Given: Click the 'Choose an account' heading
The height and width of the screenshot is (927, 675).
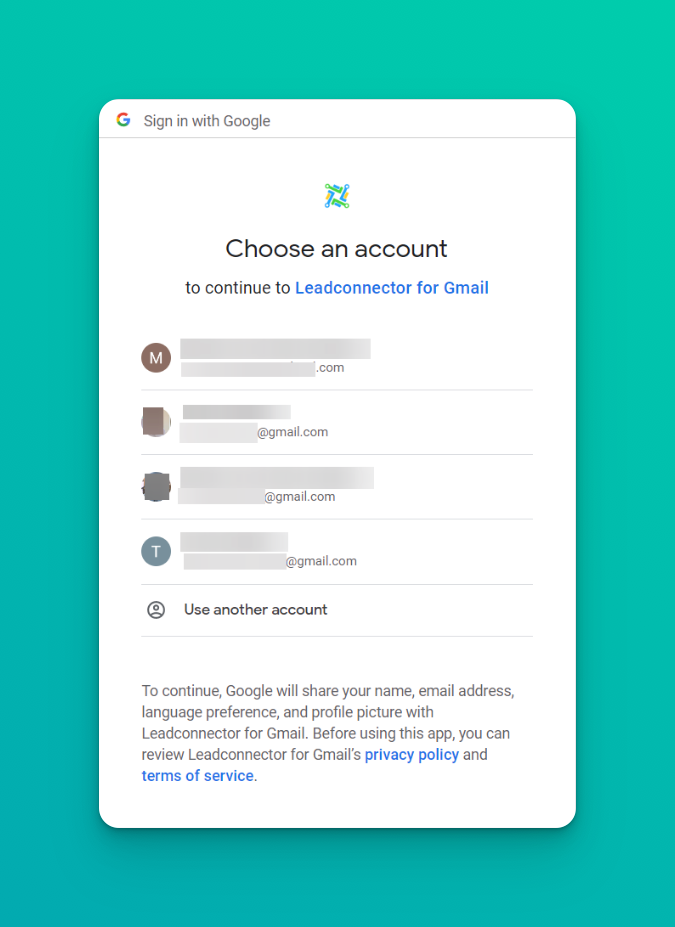Looking at the screenshot, I should 336,249.
